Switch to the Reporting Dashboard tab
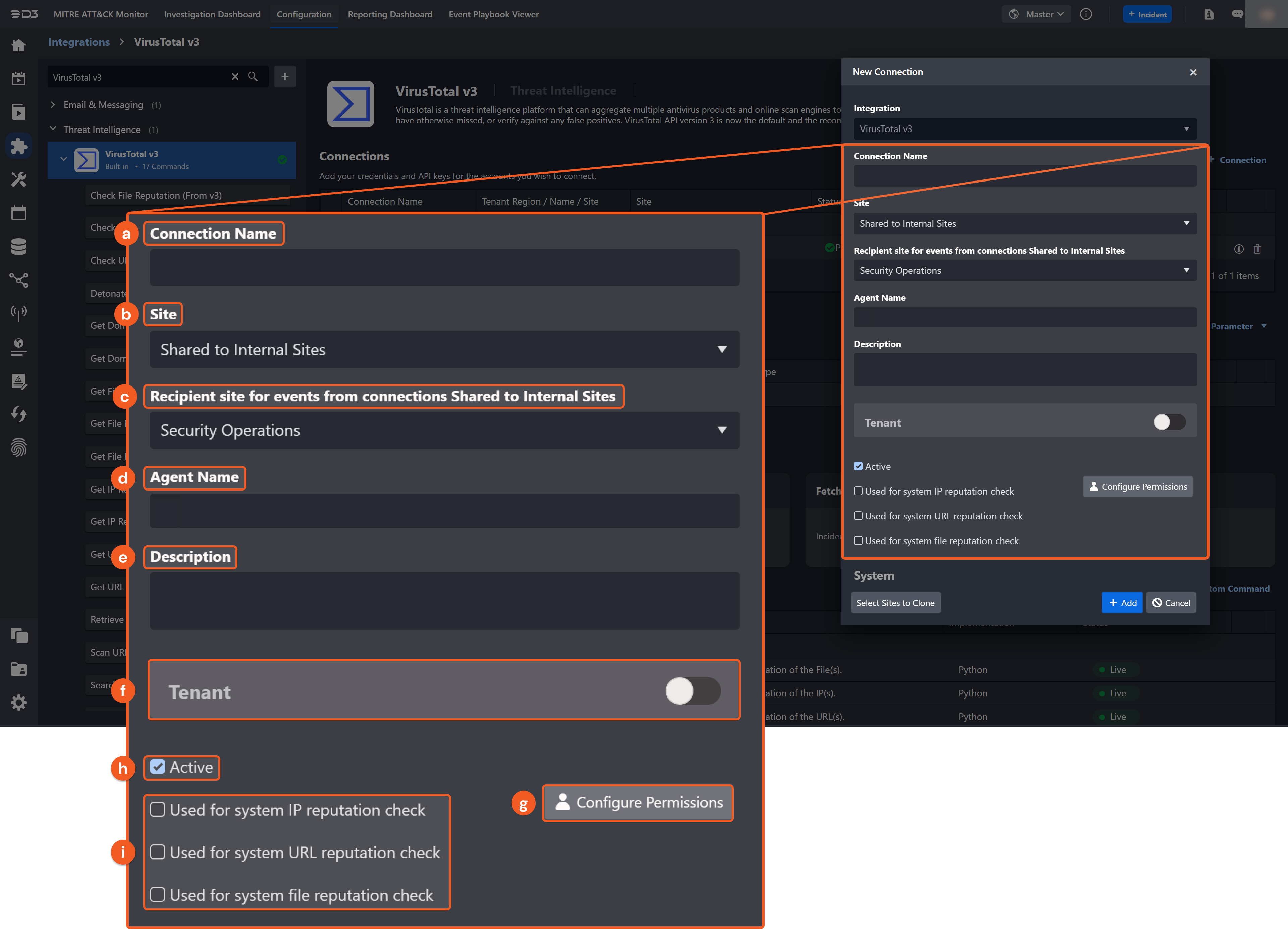Viewport: 1288px width, 929px height. click(390, 14)
